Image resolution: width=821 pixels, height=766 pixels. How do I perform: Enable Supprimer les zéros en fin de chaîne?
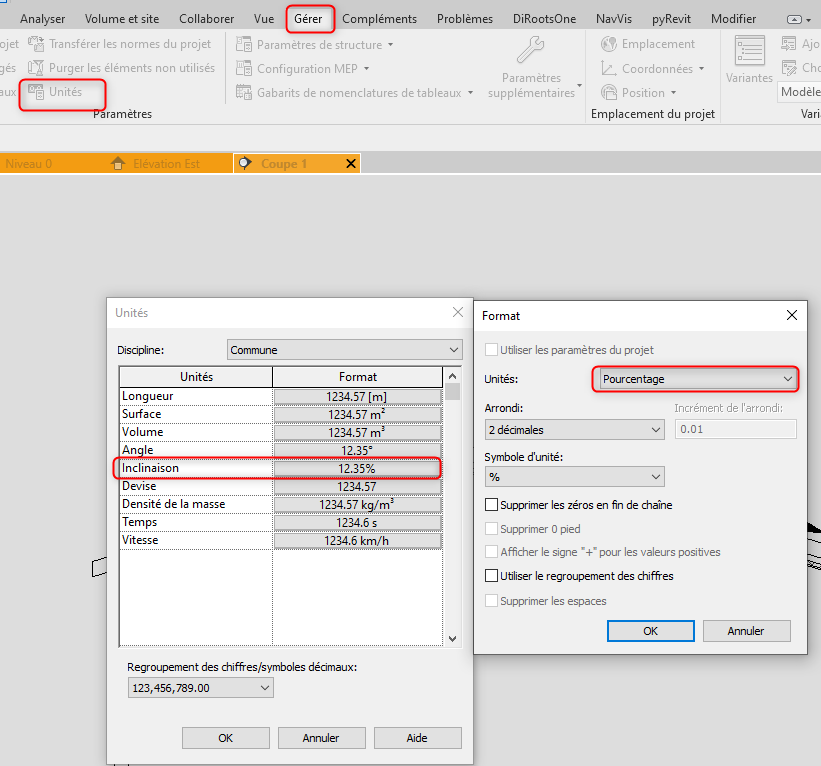491,505
